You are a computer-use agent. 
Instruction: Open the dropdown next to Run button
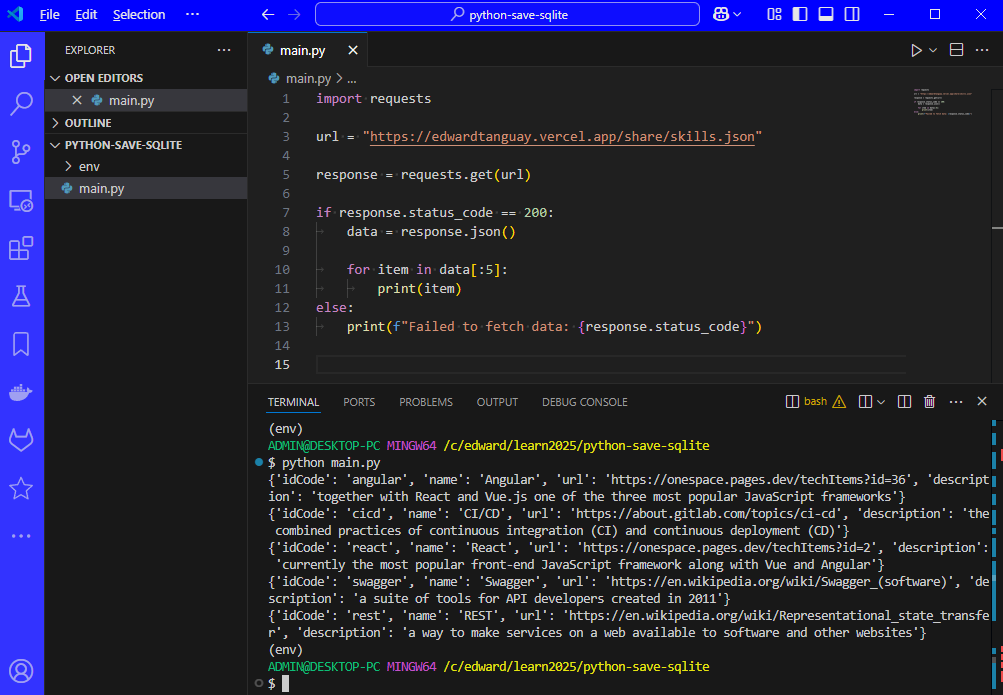pyautogui.click(x=934, y=50)
